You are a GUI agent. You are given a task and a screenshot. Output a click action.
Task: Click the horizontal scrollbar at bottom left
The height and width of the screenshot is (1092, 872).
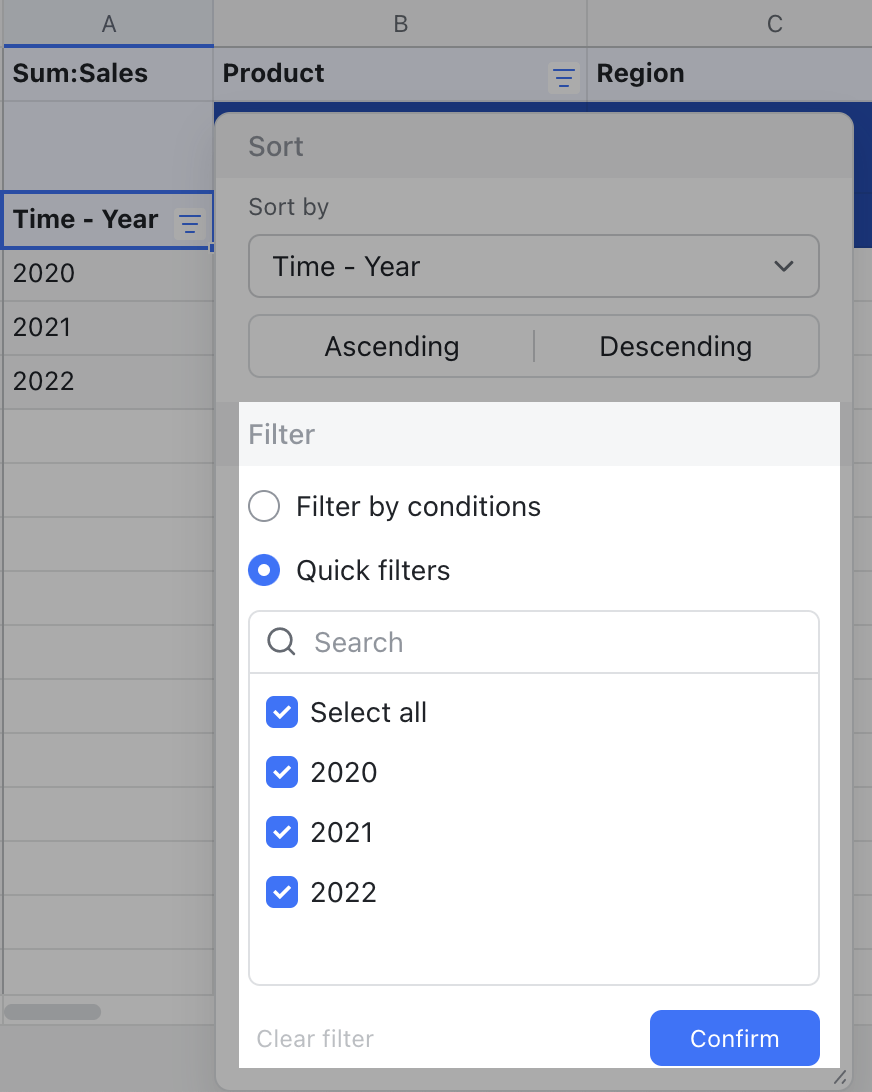[54, 1011]
